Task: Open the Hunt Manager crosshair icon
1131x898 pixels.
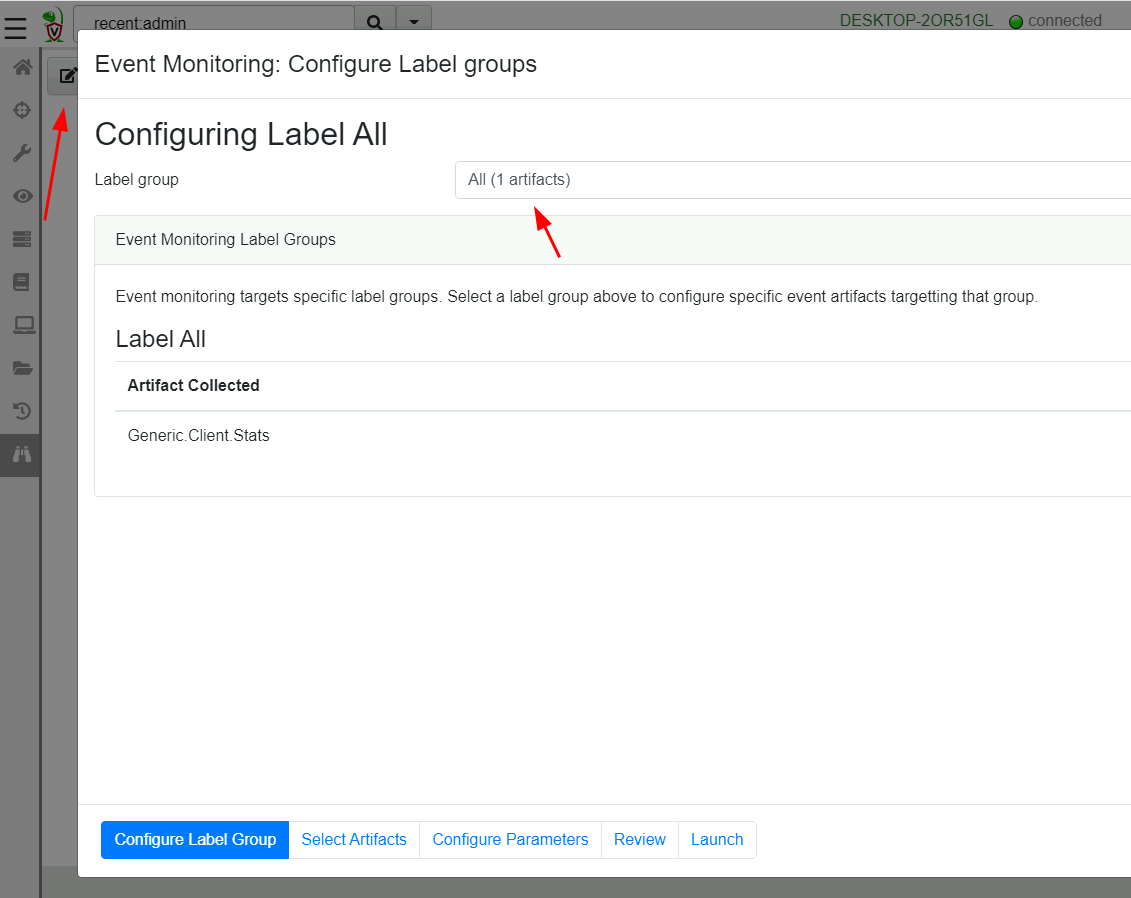Action: tap(22, 110)
